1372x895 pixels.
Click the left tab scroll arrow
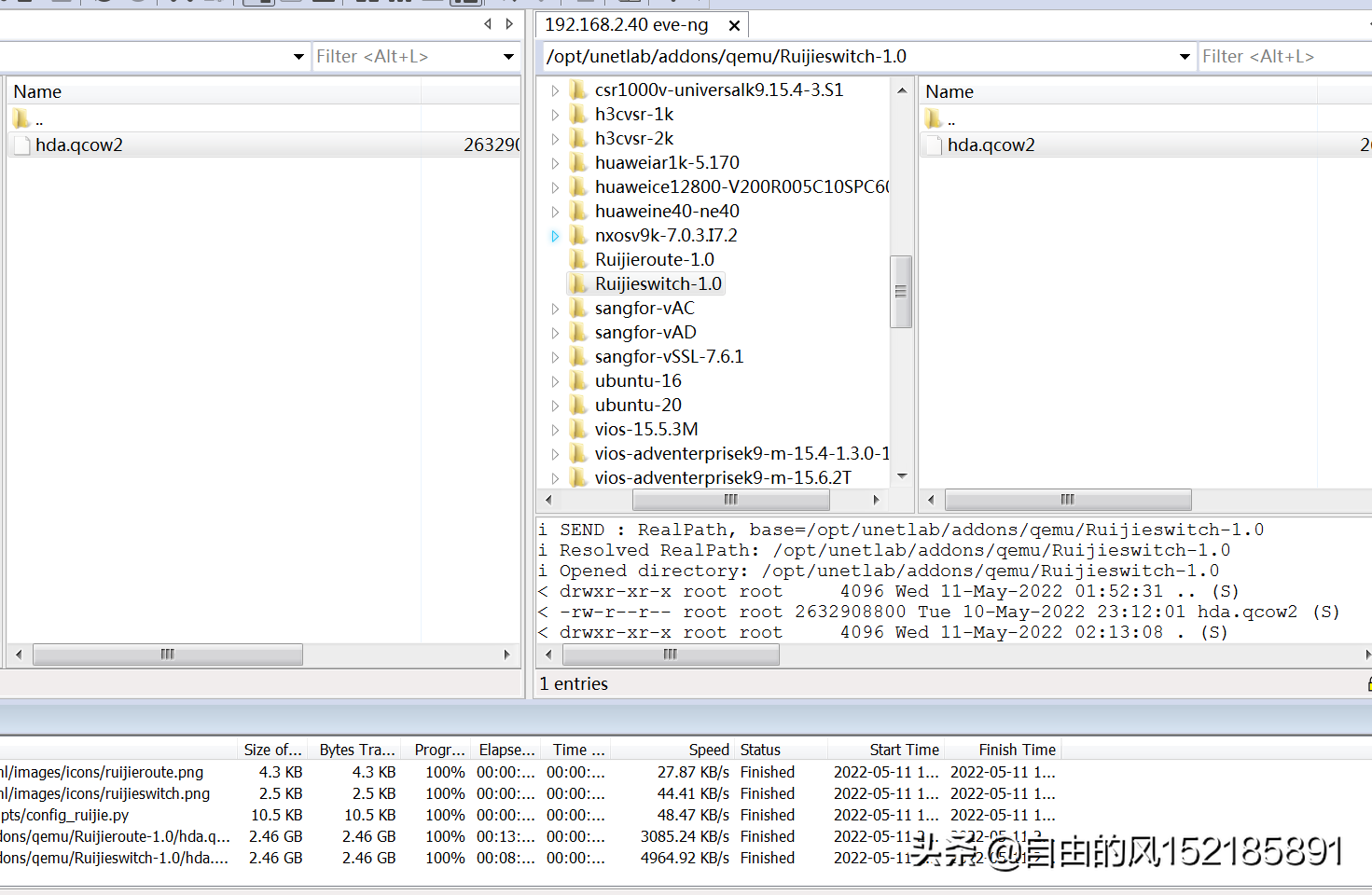(488, 24)
